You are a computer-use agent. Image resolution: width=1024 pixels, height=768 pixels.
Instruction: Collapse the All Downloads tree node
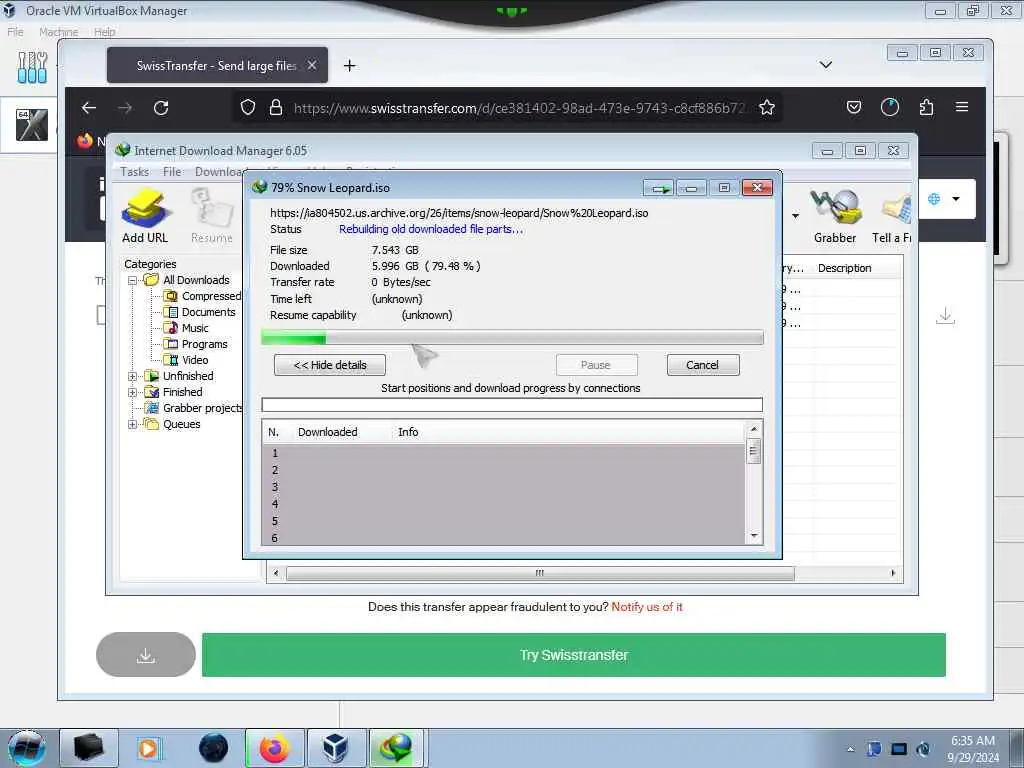click(x=133, y=280)
